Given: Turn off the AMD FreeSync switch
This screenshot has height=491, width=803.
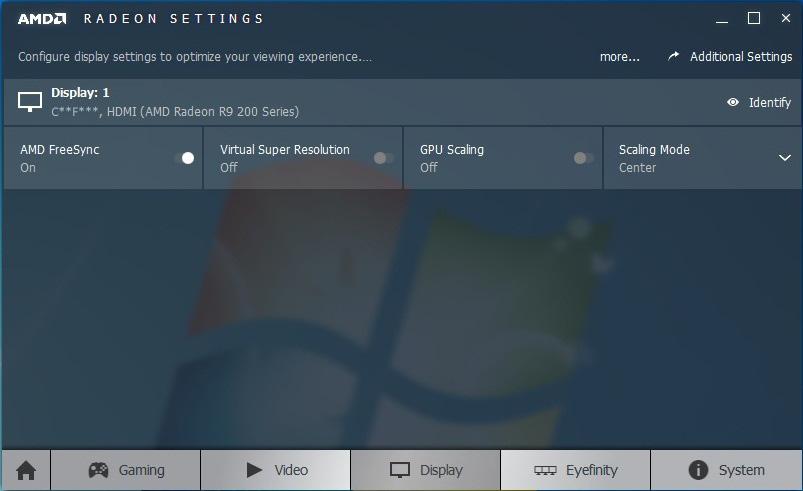Looking at the screenshot, I should click(185, 158).
